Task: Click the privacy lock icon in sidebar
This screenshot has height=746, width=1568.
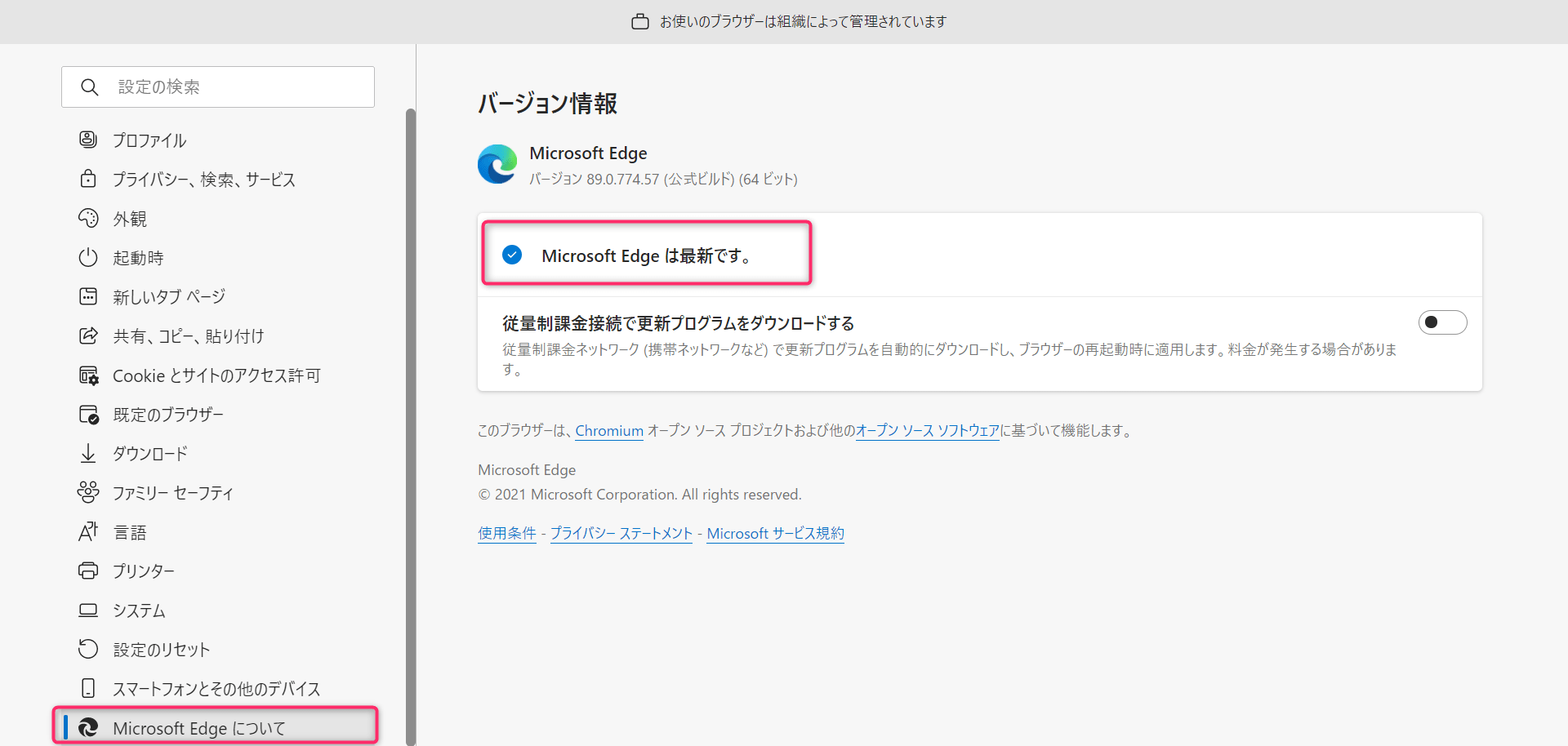Action: [88, 179]
